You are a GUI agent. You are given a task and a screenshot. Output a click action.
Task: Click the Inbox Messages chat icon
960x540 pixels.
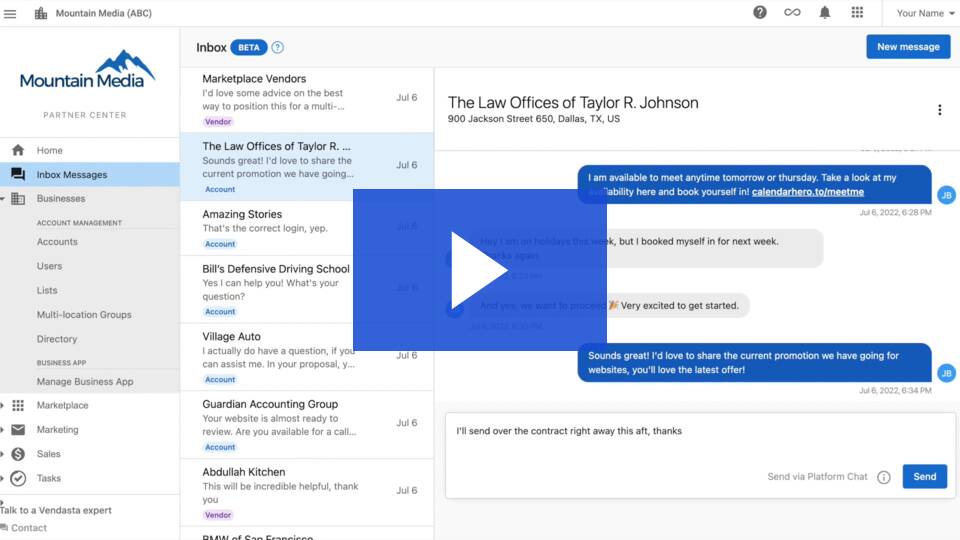tap(18, 174)
